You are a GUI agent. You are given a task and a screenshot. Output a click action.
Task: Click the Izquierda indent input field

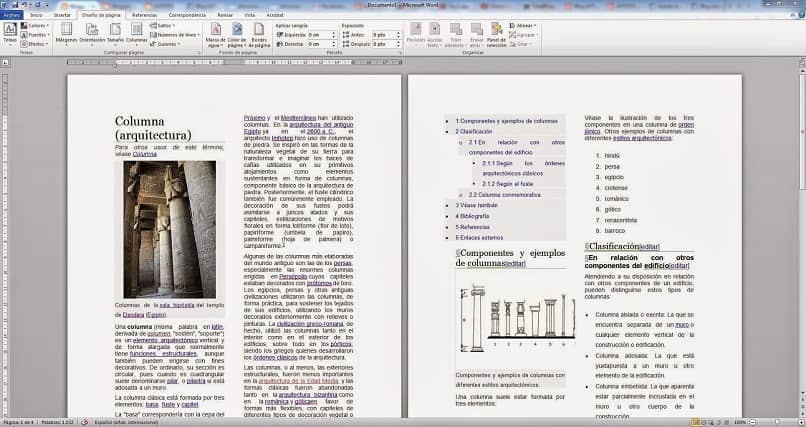point(321,35)
